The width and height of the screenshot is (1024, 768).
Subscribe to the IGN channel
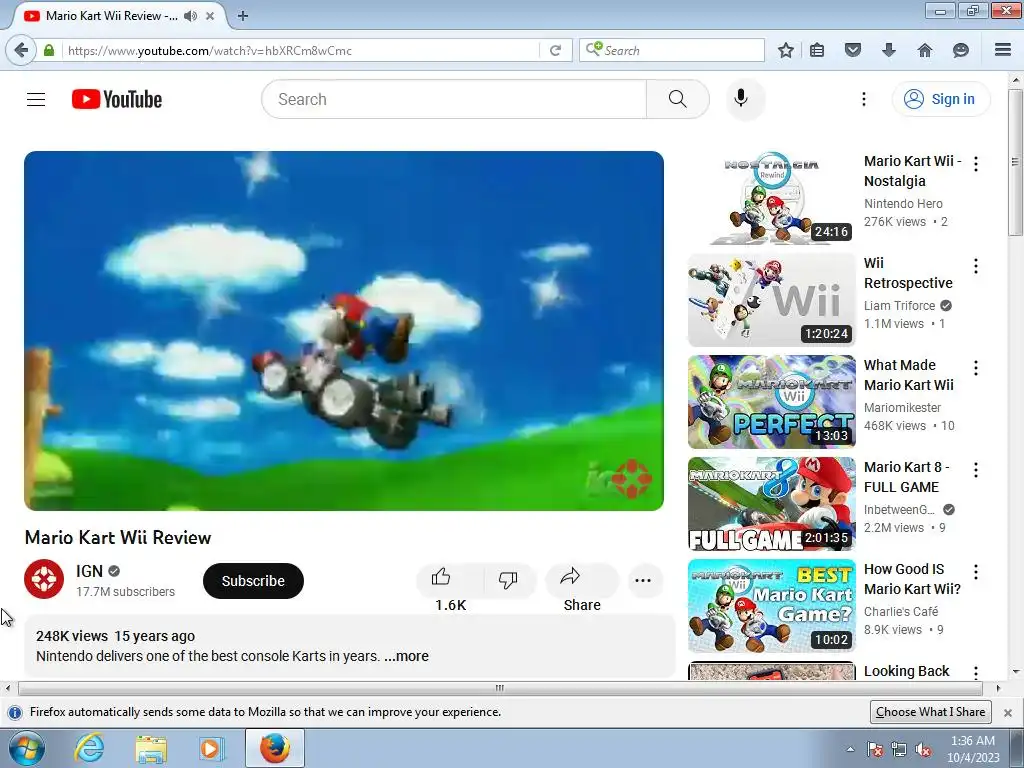point(253,581)
